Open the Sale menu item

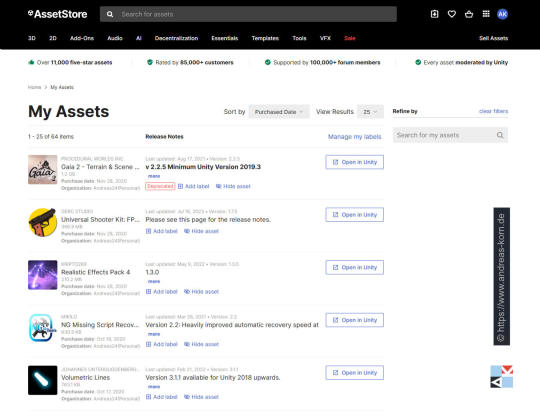(350, 38)
